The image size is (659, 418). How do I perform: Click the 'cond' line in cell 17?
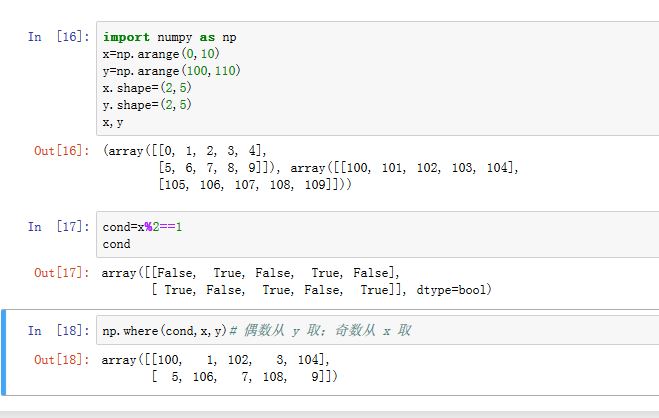(x=116, y=244)
